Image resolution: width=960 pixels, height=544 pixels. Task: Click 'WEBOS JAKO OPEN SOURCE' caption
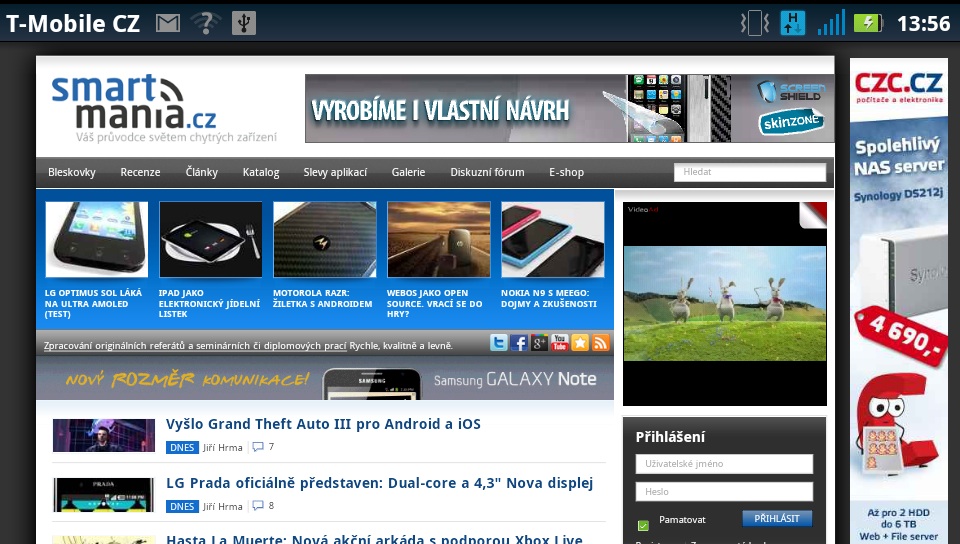[434, 304]
